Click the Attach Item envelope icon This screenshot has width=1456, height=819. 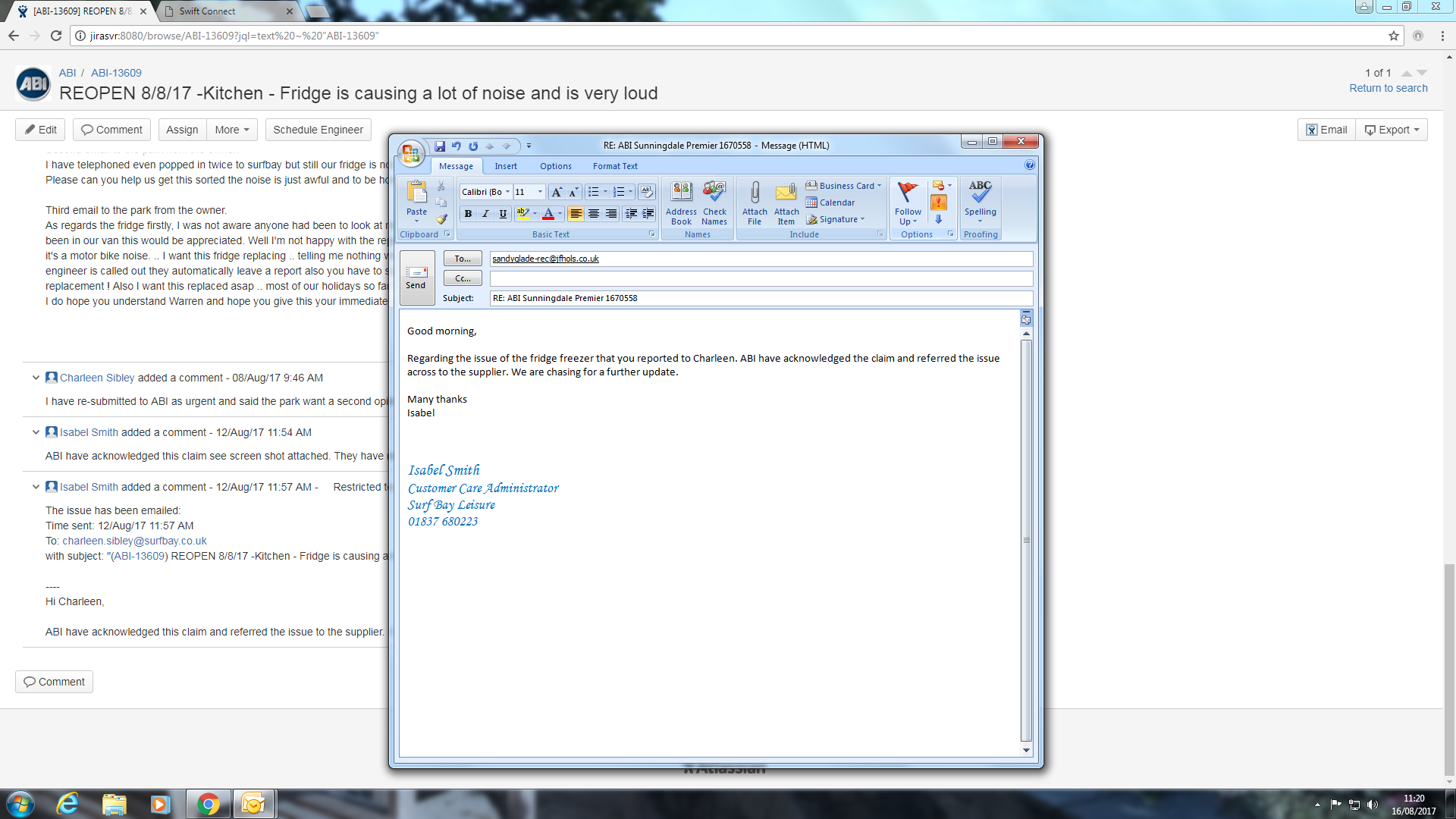786,193
